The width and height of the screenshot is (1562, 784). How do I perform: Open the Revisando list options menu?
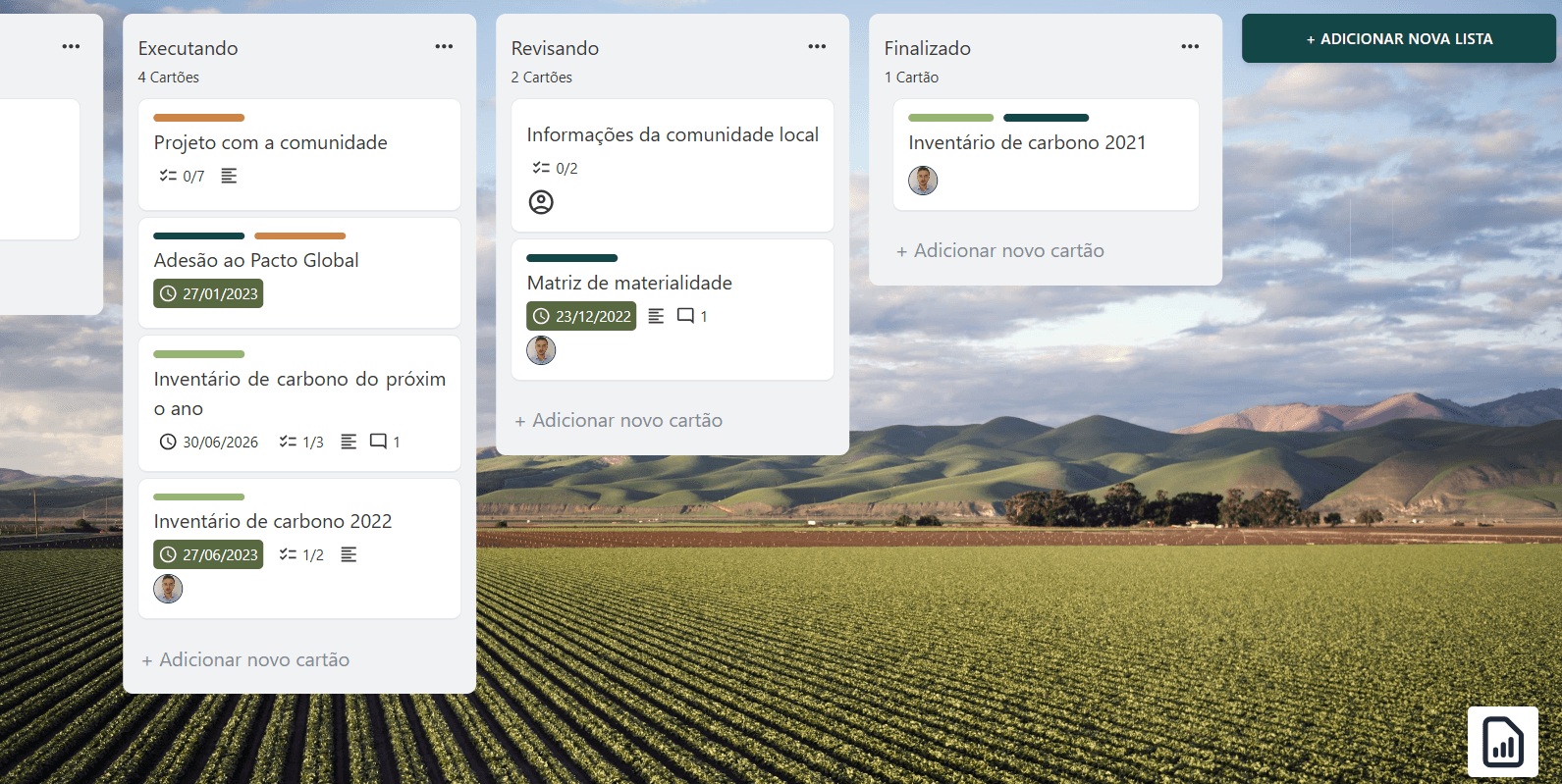pos(817,46)
